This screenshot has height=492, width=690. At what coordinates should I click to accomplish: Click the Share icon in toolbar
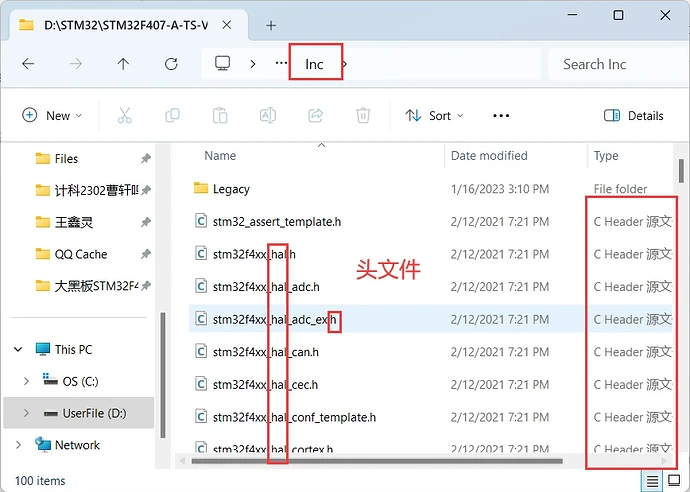point(316,116)
